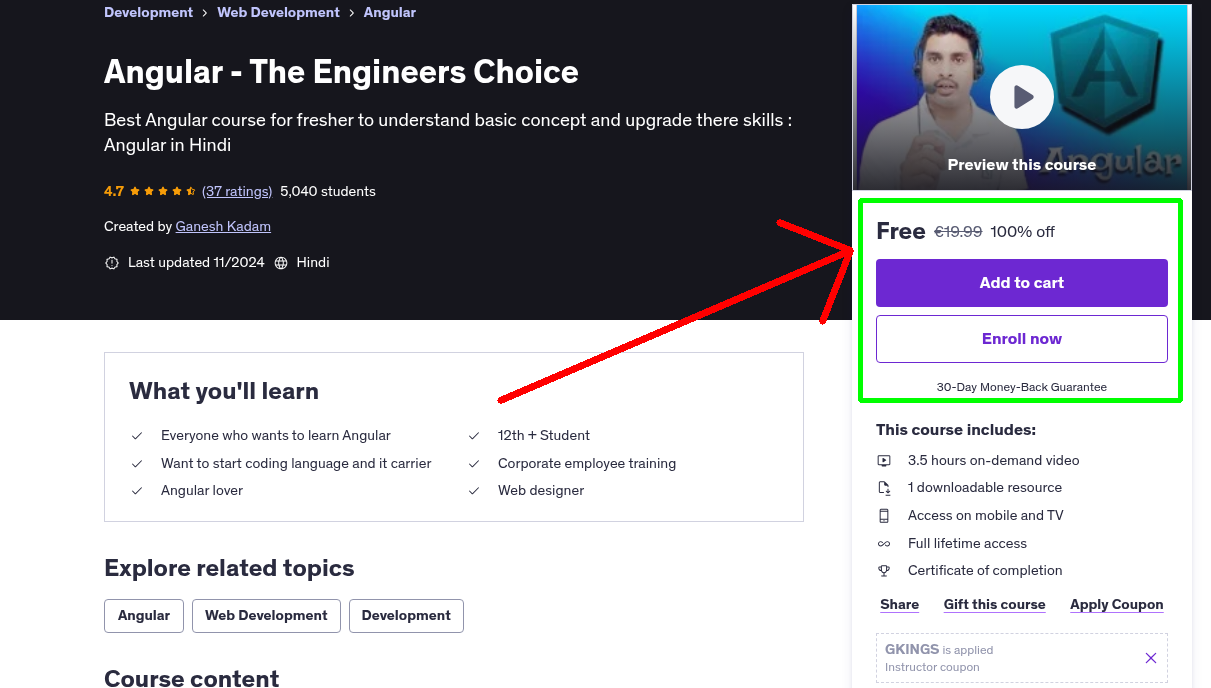Click '30-Day Money-Back Guarantee' text
The height and width of the screenshot is (688, 1211).
coord(1022,387)
